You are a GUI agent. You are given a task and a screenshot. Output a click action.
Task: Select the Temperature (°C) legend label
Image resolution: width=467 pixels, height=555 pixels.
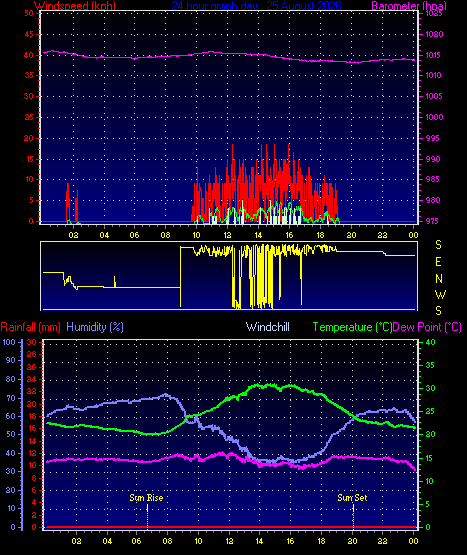click(352, 327)
